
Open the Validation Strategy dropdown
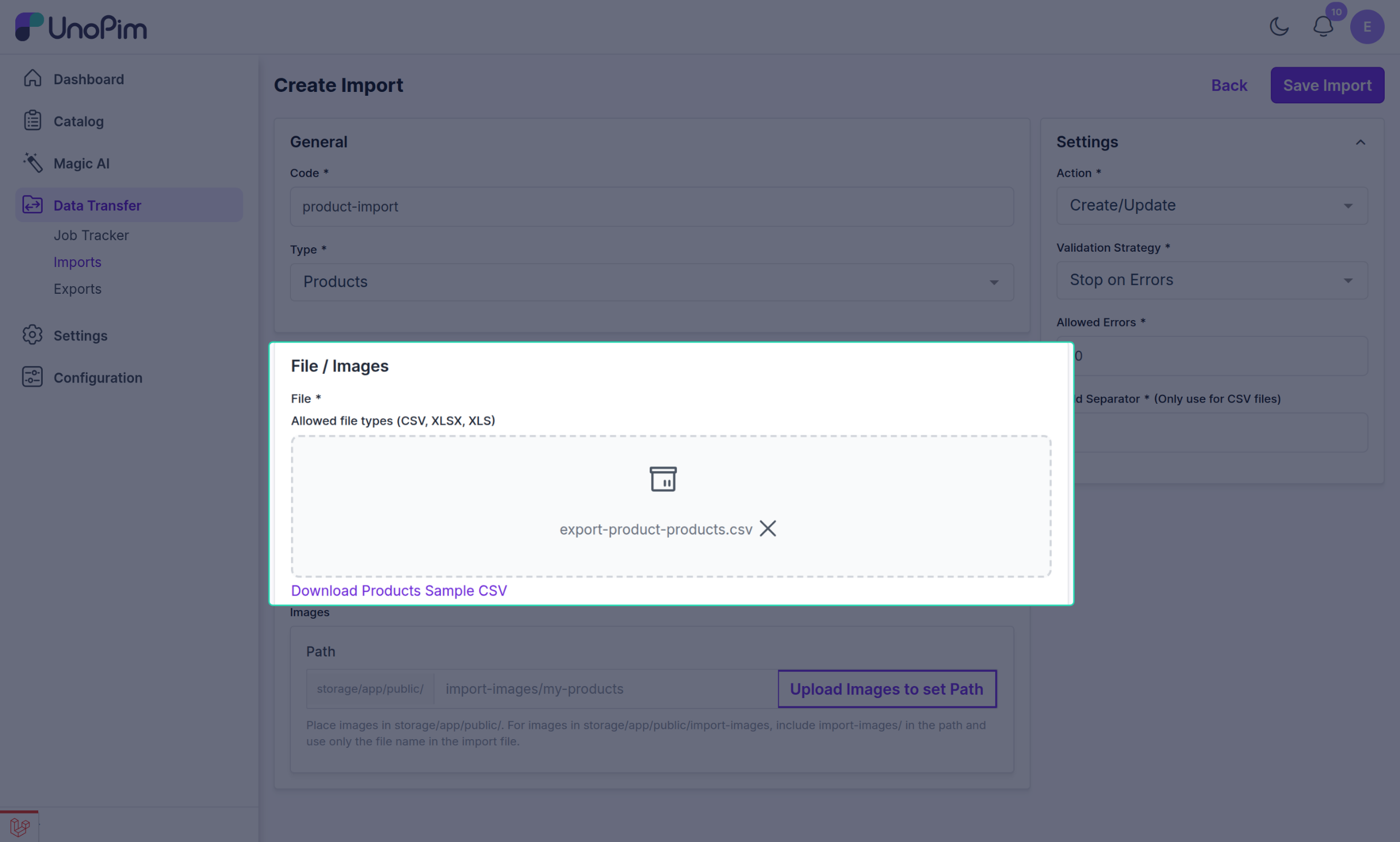[1212, 280]
